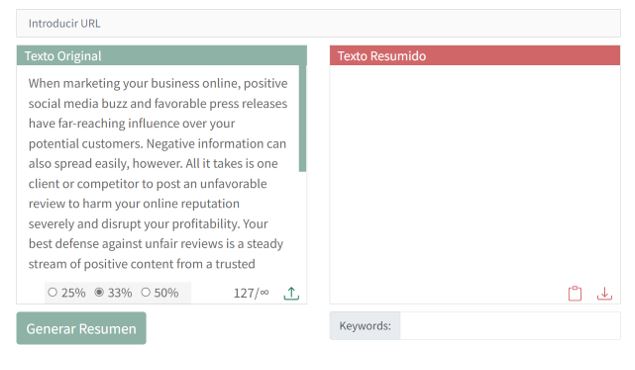Click the scrollbar track below the thumb
The height and width of the screenshot is (370, 635).
click(303, 223)
